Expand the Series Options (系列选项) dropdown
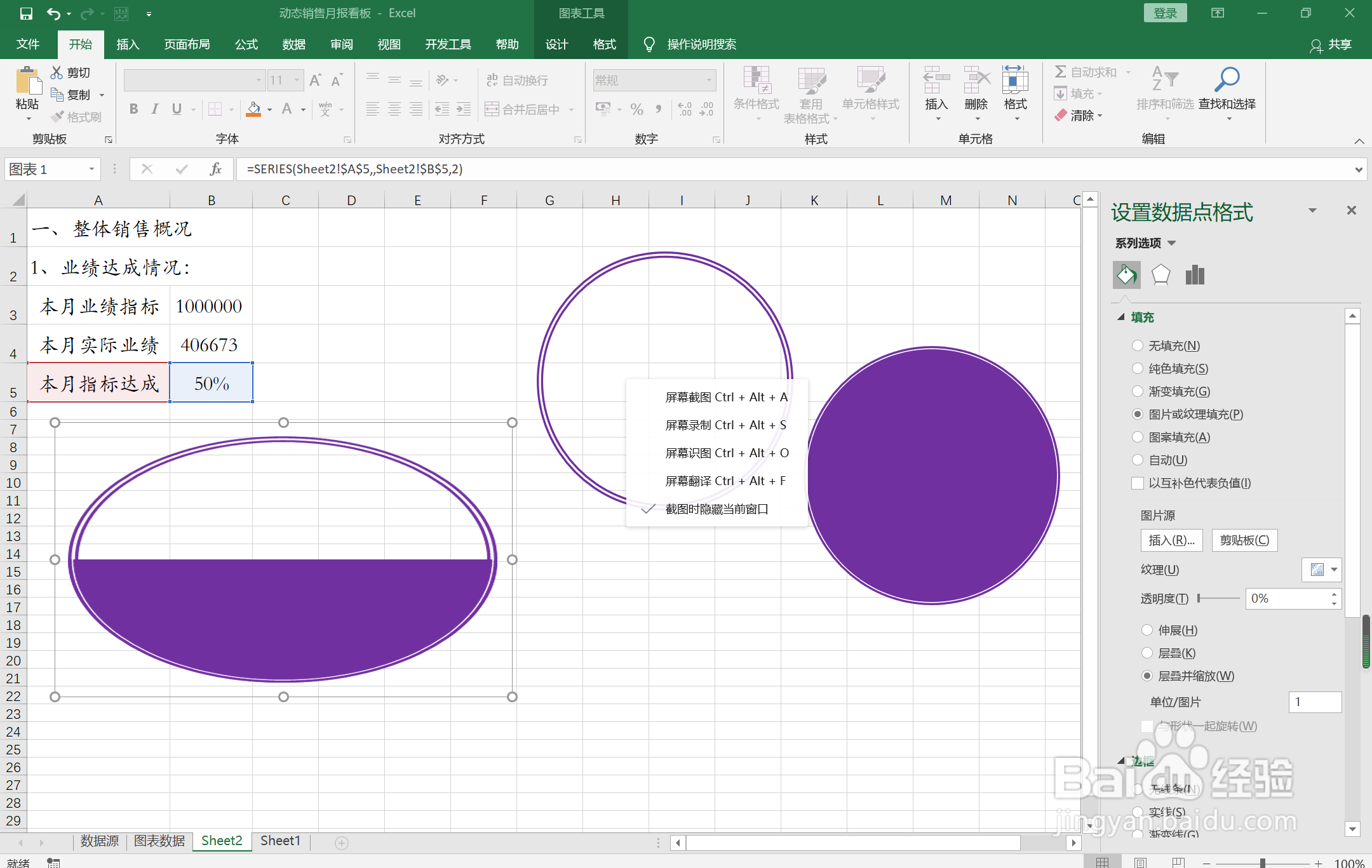The height and width of the screenshot is (868, 1372). [x=1171, y=243]
